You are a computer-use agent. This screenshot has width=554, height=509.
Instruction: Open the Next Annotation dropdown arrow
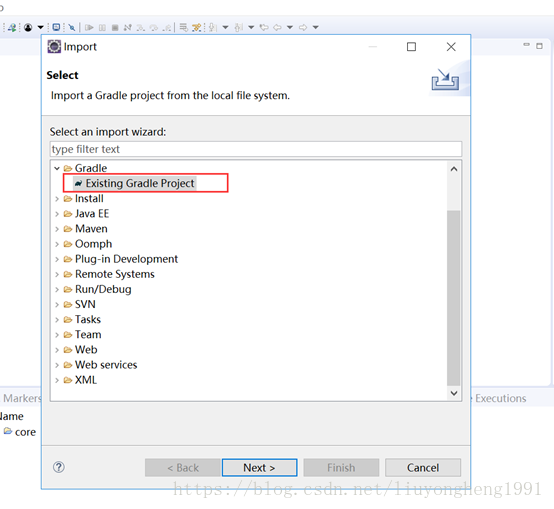pos(225,27)
